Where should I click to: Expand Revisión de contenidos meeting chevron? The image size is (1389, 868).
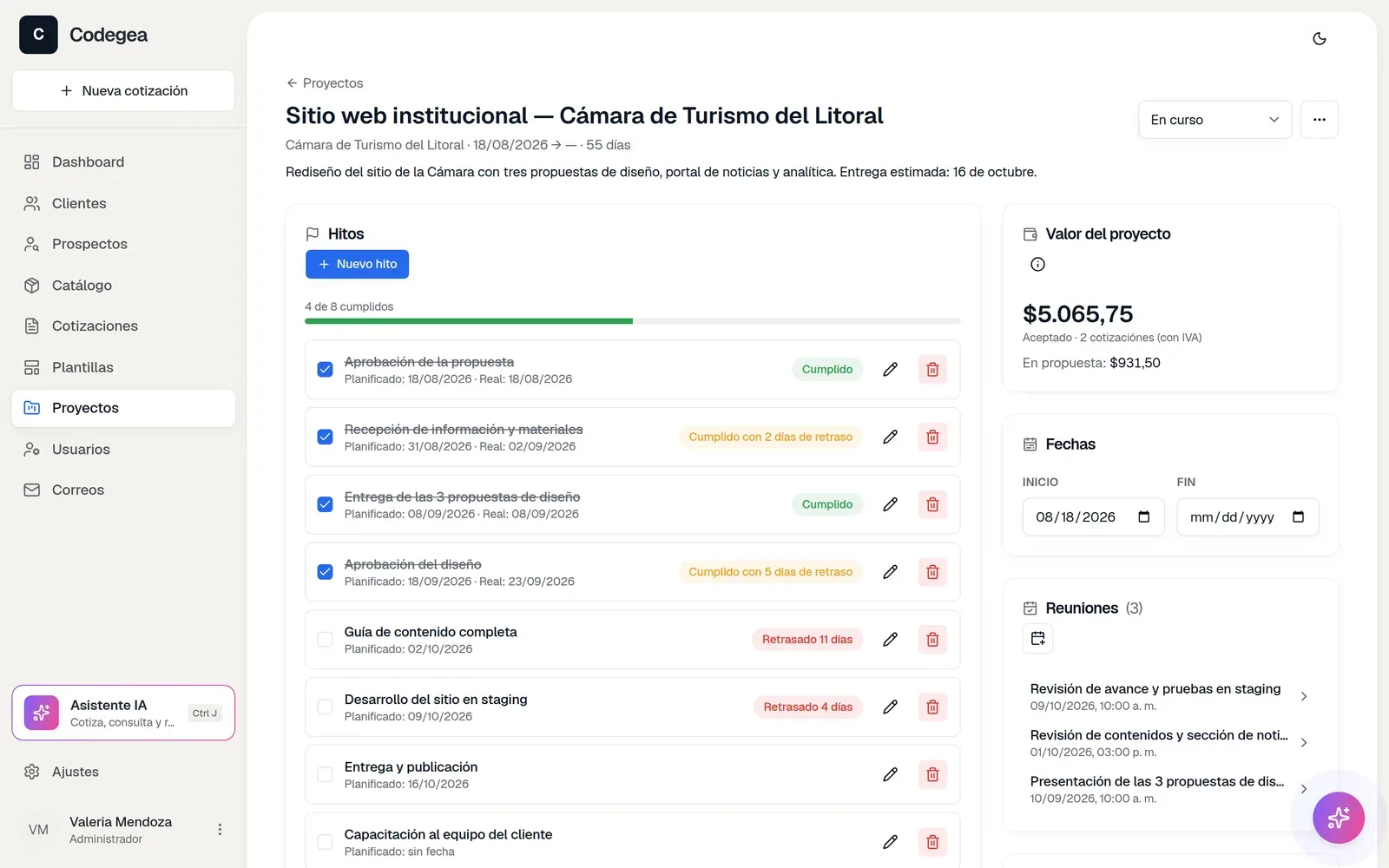(x=1303, y=742)
